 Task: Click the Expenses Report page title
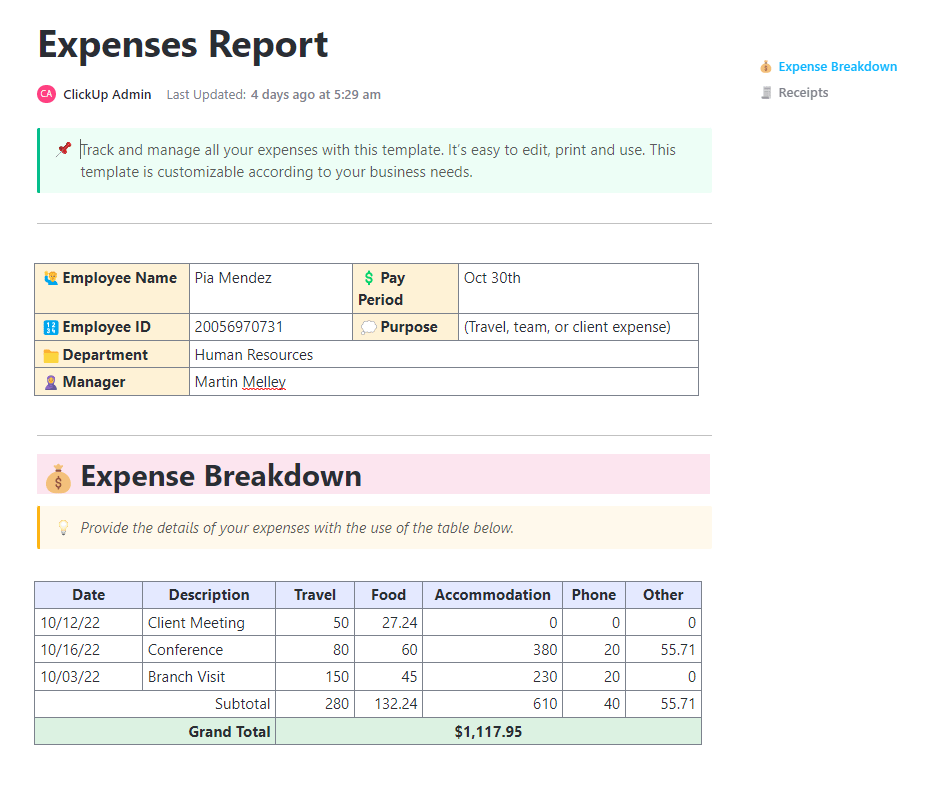tap(182, 44)
